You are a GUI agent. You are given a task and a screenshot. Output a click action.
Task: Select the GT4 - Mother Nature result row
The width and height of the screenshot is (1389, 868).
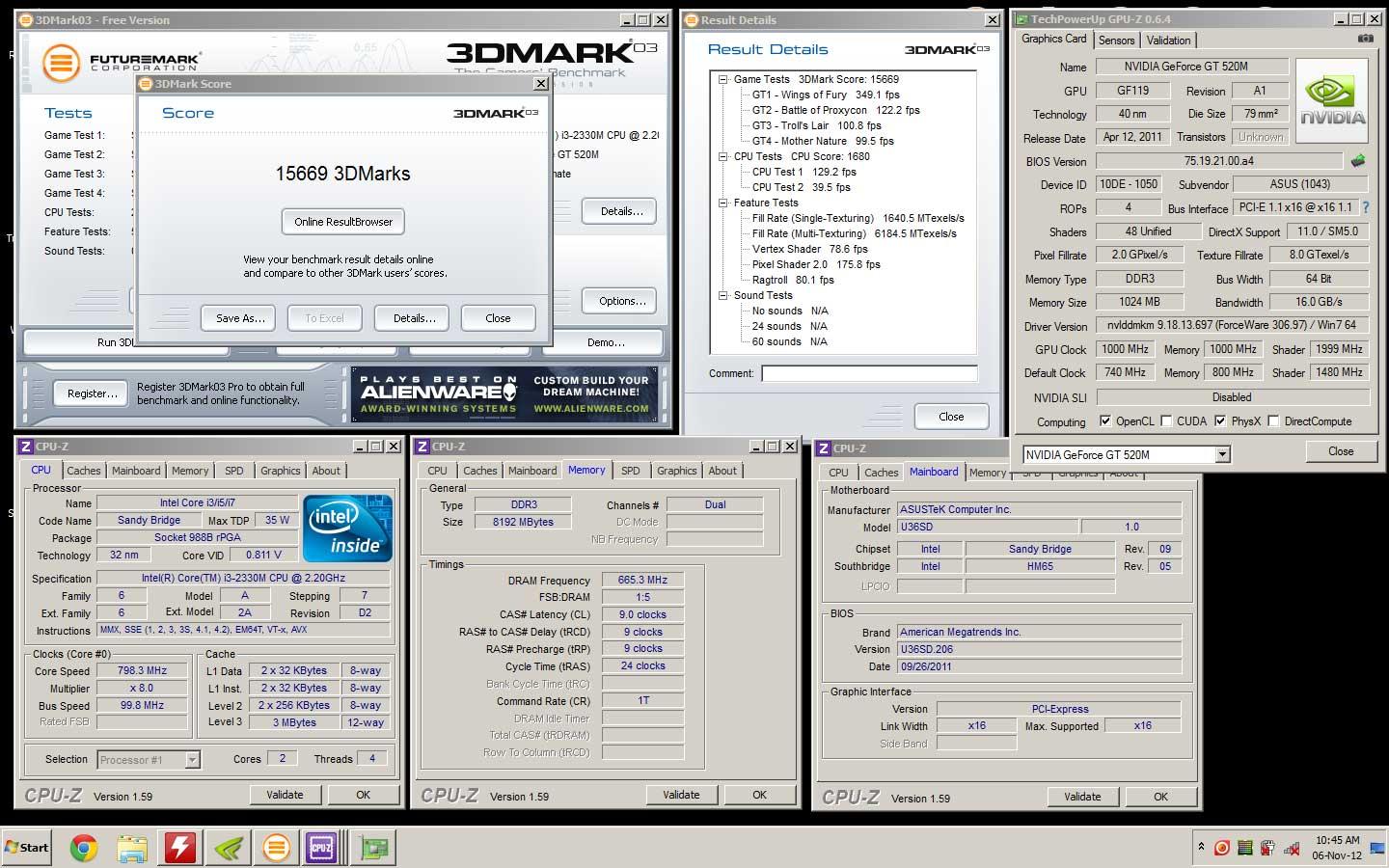(x=823, y=141)
